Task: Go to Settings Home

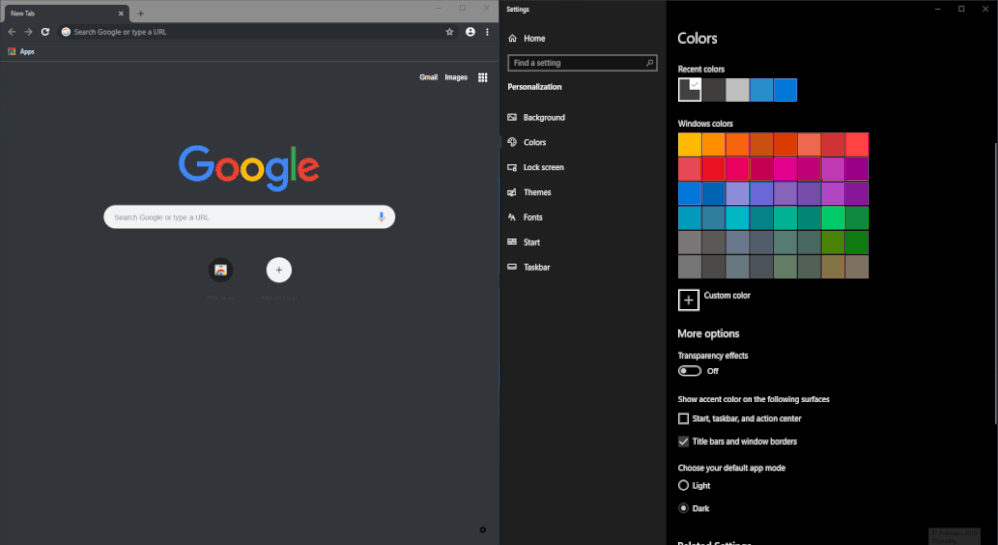Action: (526, 38)
